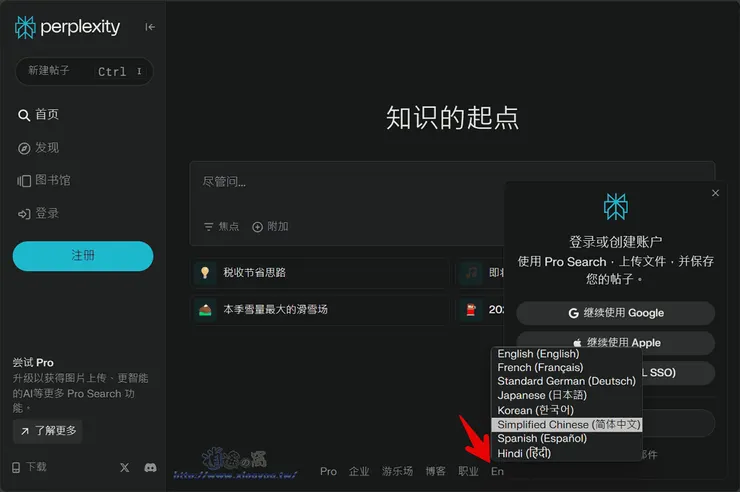Screen dimensions: 740x492
Task: Select the 税收节省思路 suggestion
Action: (x=320, y=273)
